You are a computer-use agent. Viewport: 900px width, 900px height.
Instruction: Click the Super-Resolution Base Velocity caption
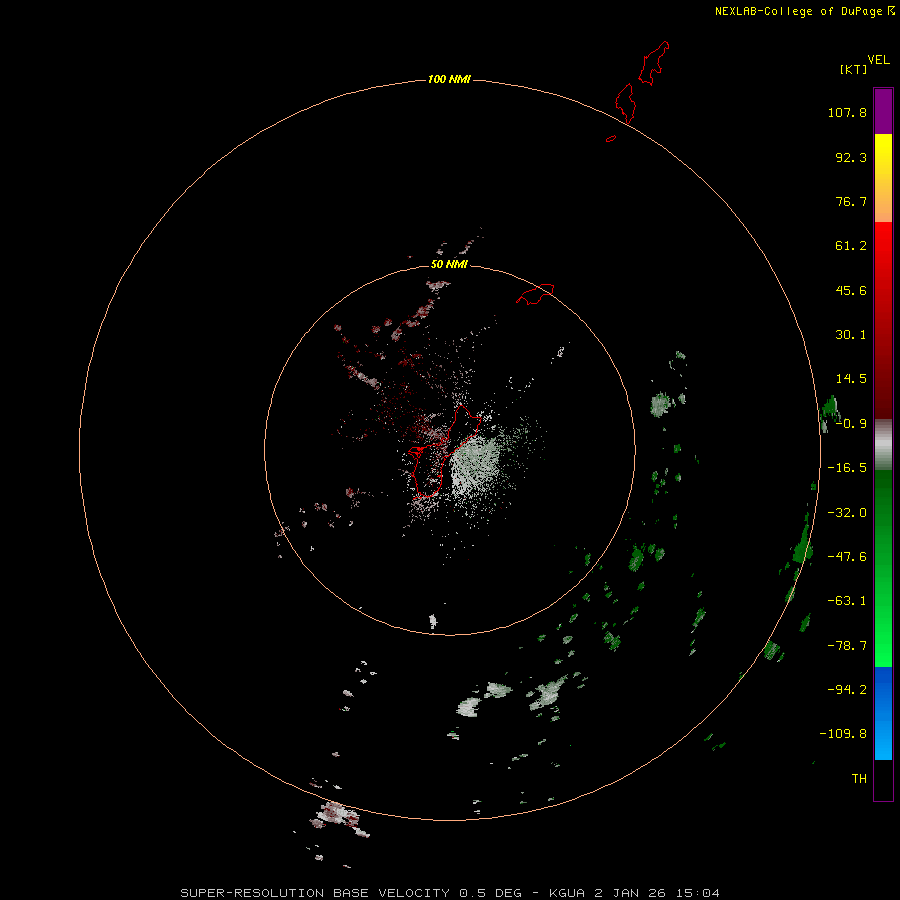[449, 893]
